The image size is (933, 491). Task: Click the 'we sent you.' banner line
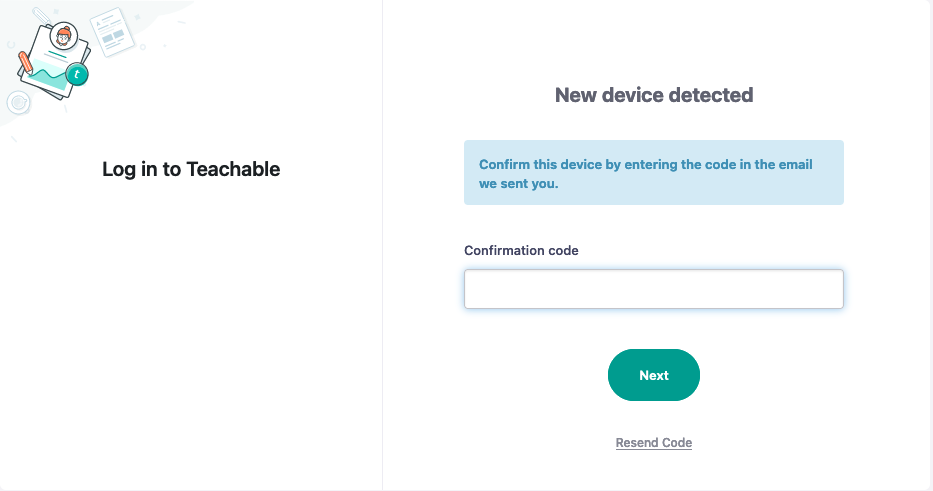(518, 183)
